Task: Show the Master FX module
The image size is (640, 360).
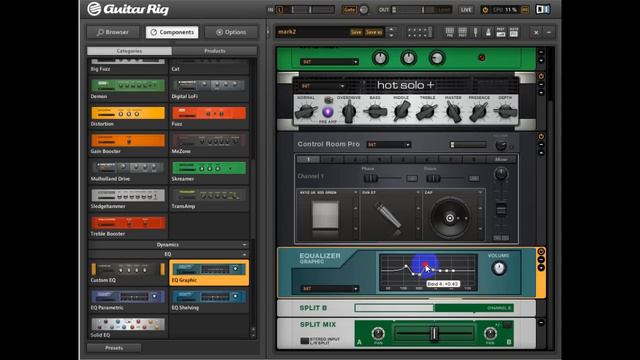Action: (x=514, y=32)
